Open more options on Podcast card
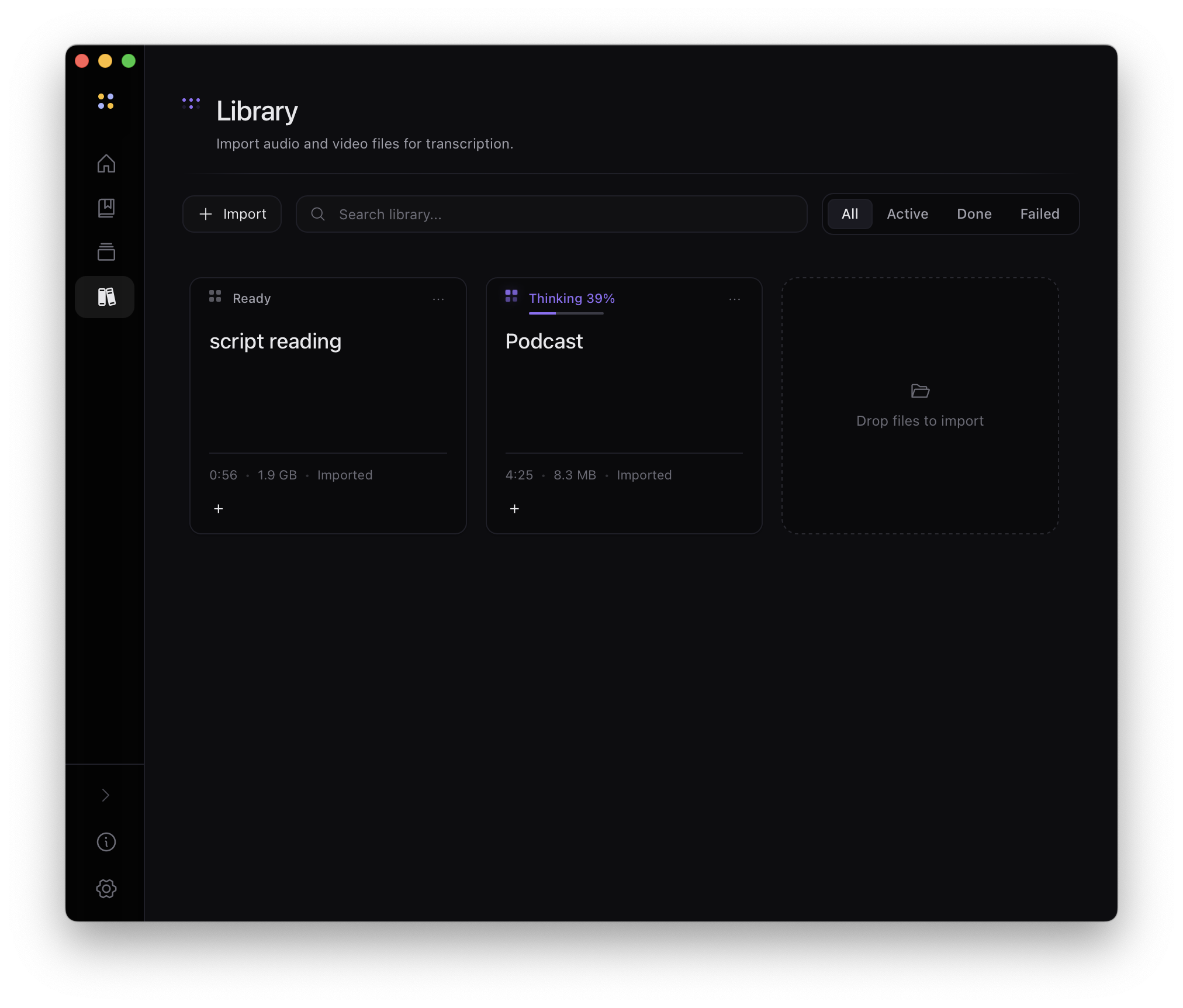This screenshot has width=1183, height=1008. [x=735, y=299]
